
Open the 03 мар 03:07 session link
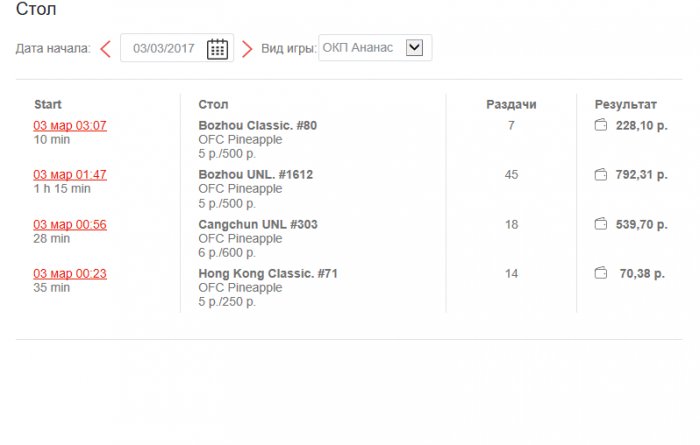point(70,126)
